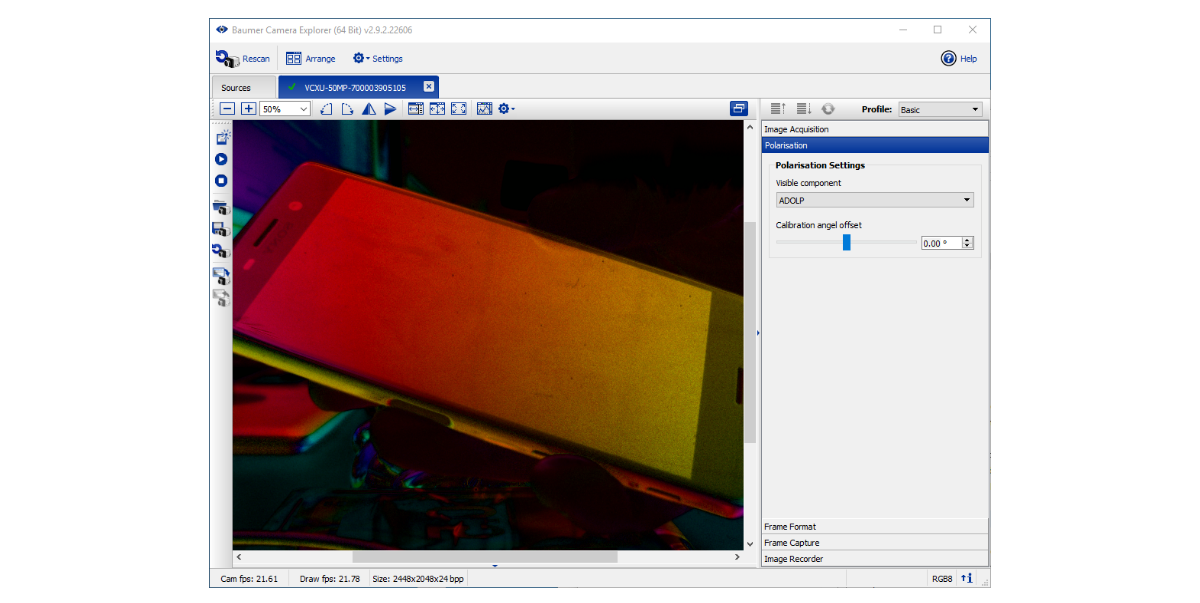
Task: Click the Arrange windows button
Action: point(311,59)
